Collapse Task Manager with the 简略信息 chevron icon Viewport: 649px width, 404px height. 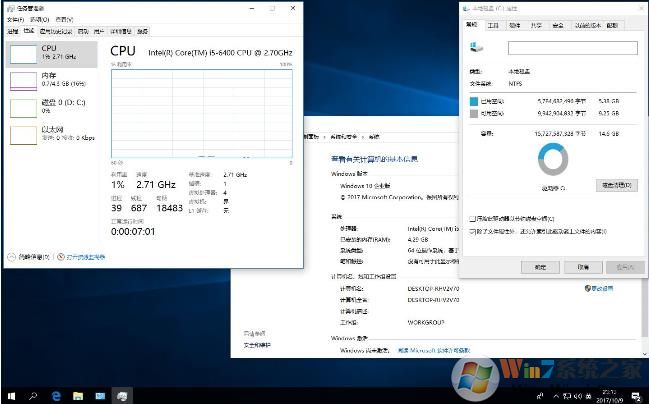tap(12, 257)
